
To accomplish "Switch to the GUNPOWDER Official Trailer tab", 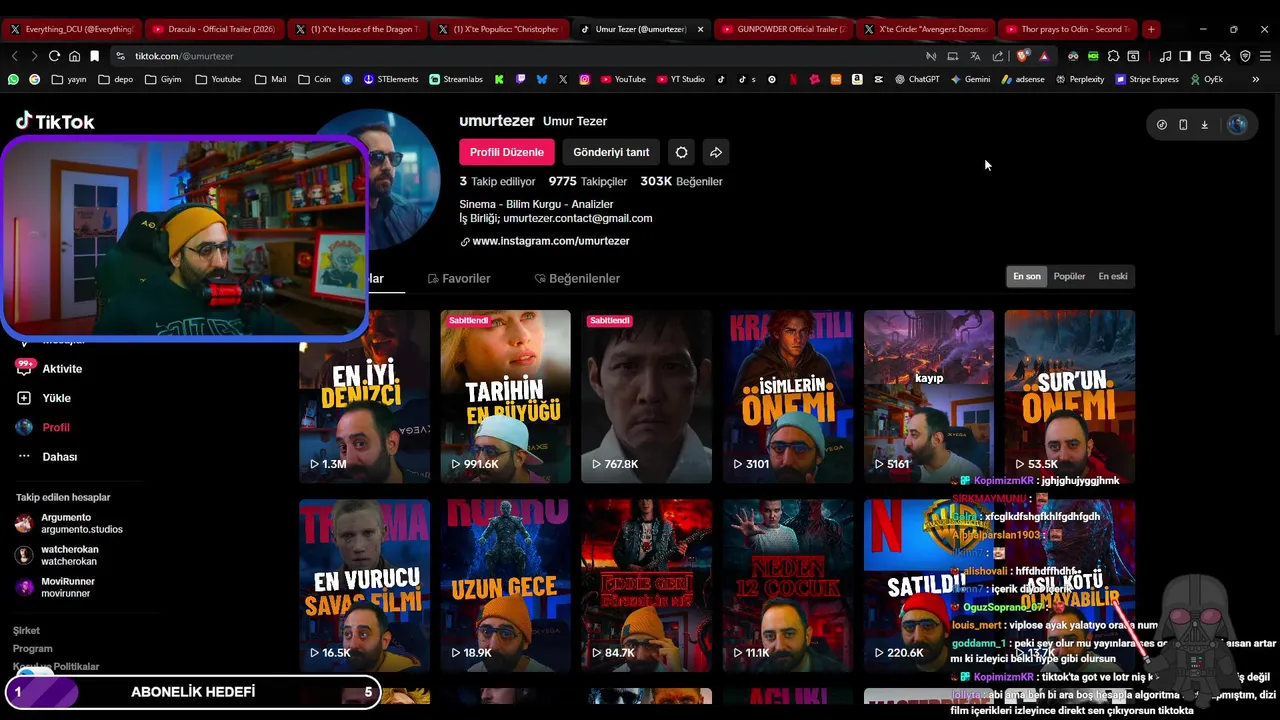I will click(783, 29).
